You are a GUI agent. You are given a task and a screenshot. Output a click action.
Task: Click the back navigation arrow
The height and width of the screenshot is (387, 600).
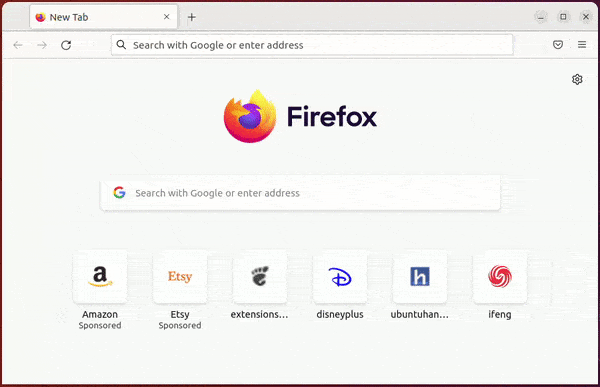click(x=18, y=45)
